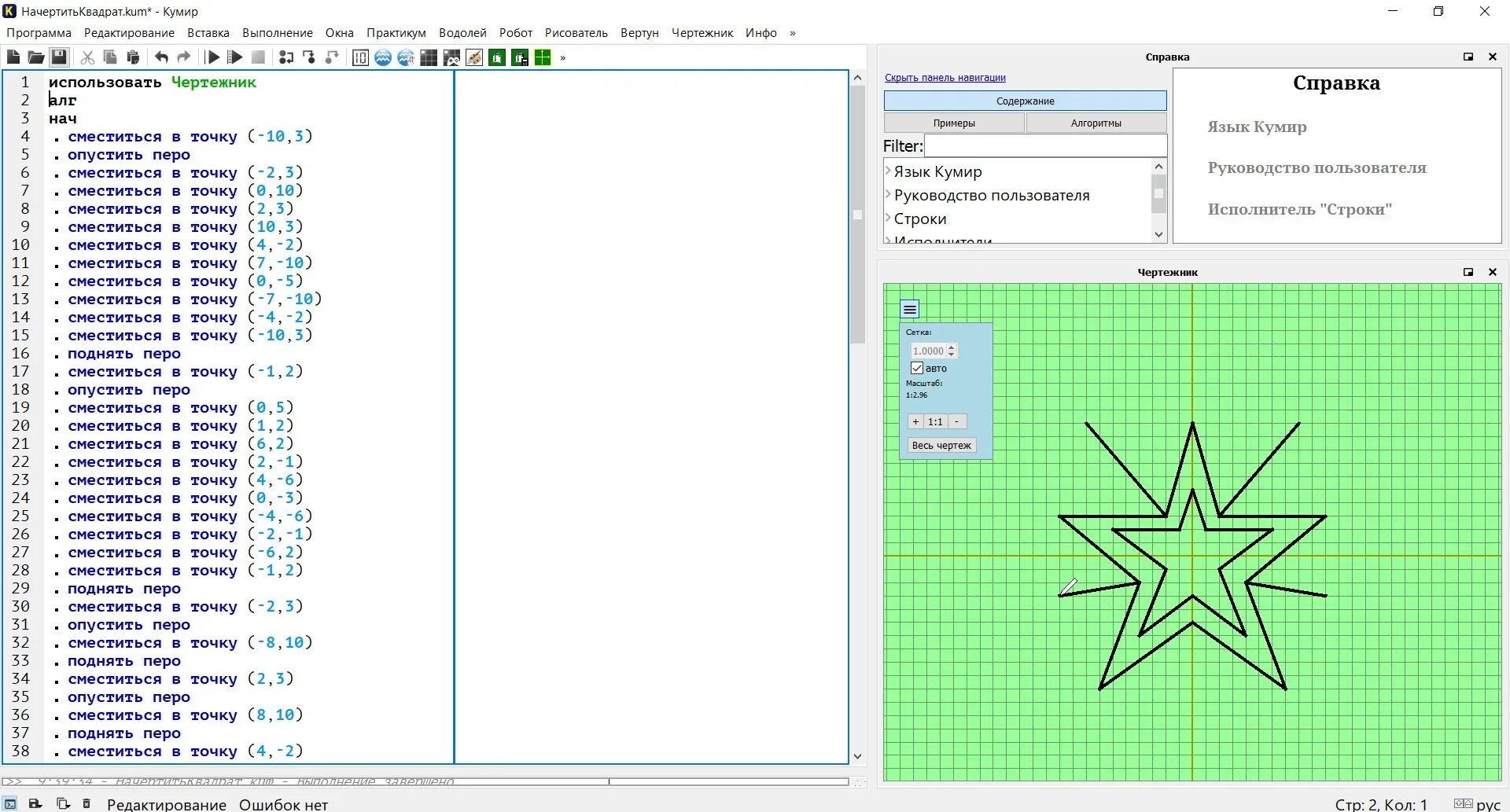
Task: Open the Чертежник hamburger settings menu
Action: point(910,310)
